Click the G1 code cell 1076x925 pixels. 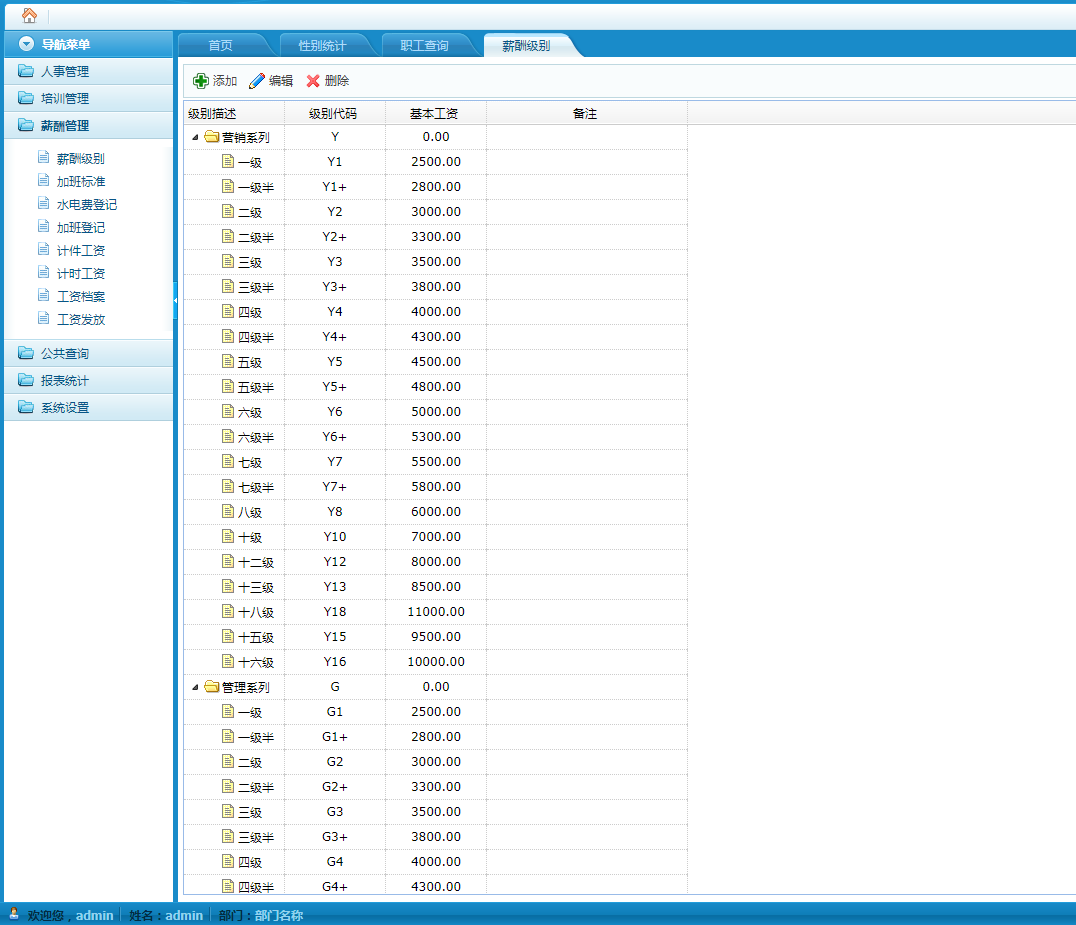[335, 712]
